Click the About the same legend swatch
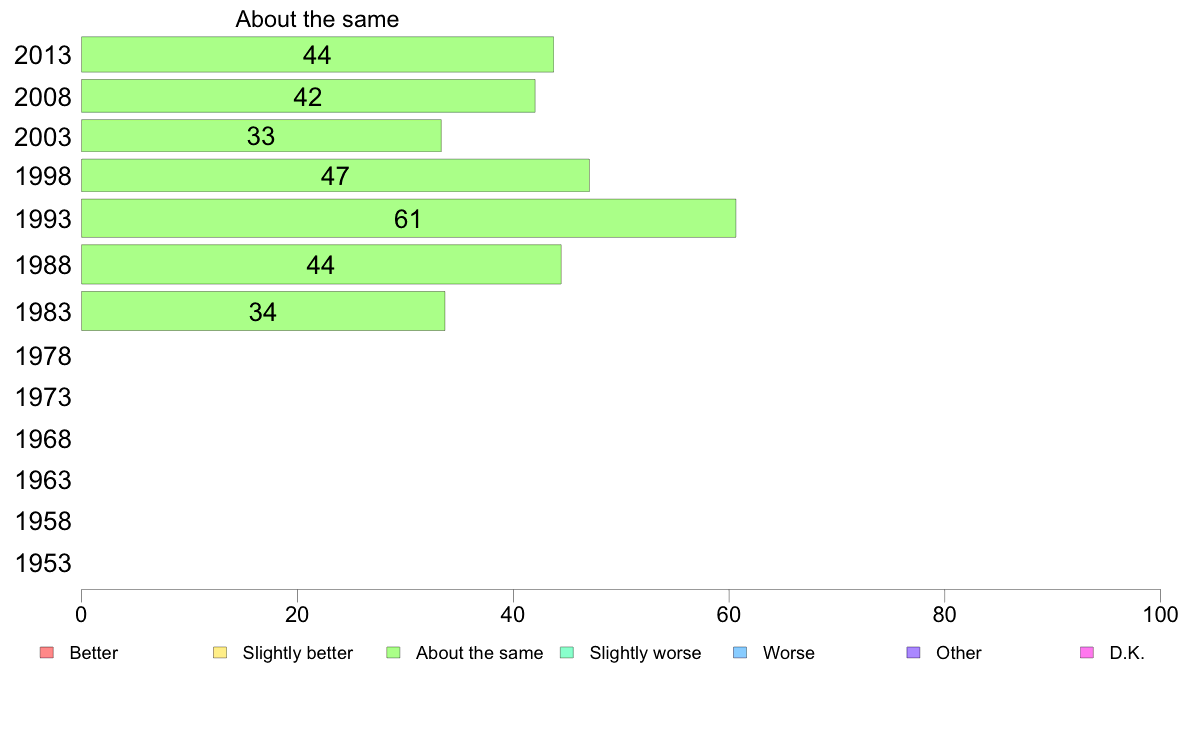 393,653
